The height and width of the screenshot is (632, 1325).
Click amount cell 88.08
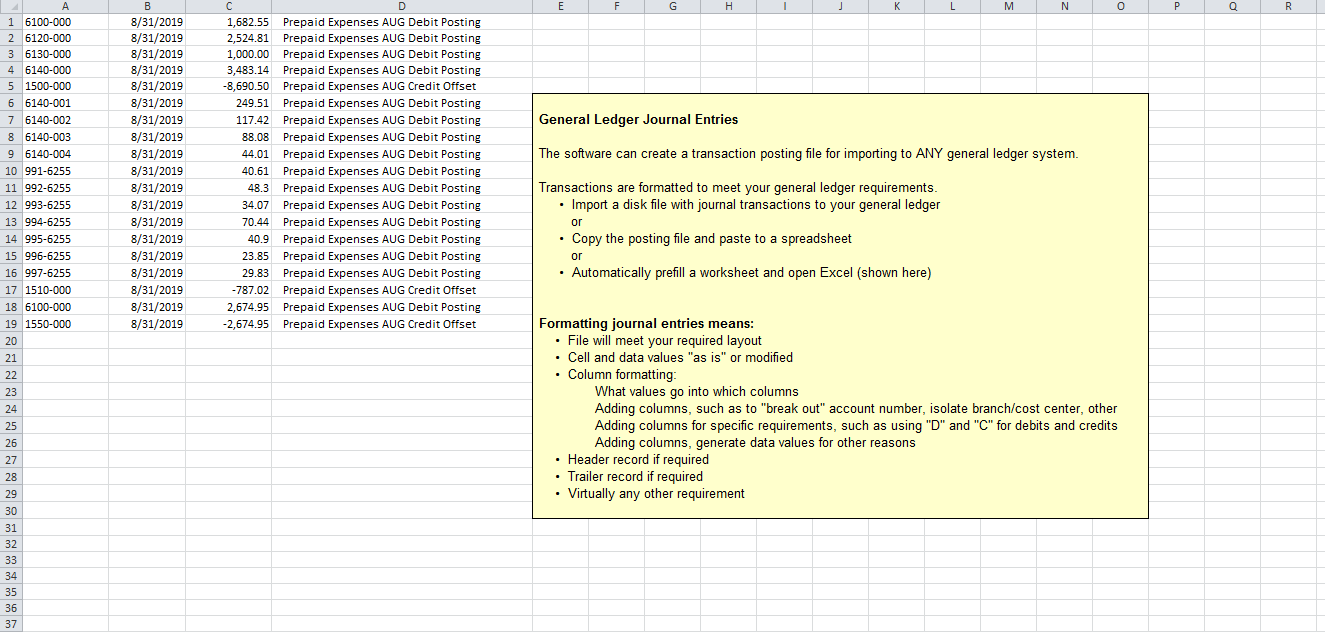pyautogui.click(x=229, y=137)
